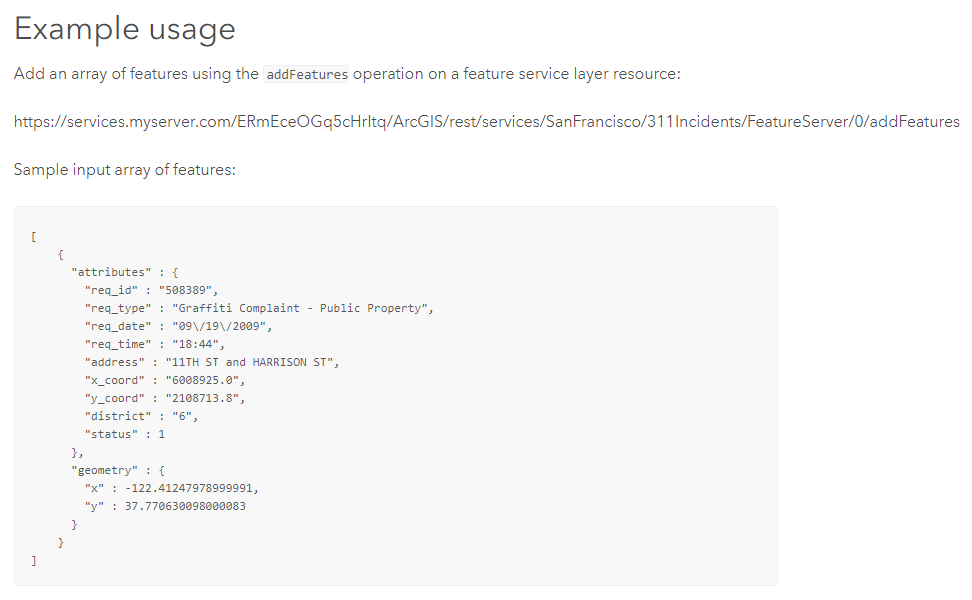
Task: Click the "geometry" key in the code
Action: [104, 470]
